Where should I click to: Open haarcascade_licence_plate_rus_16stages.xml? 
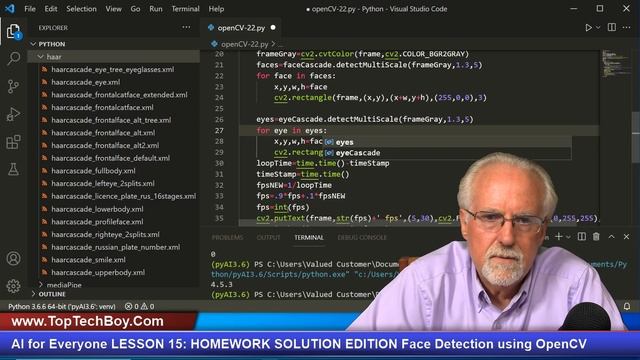point(124,196)
